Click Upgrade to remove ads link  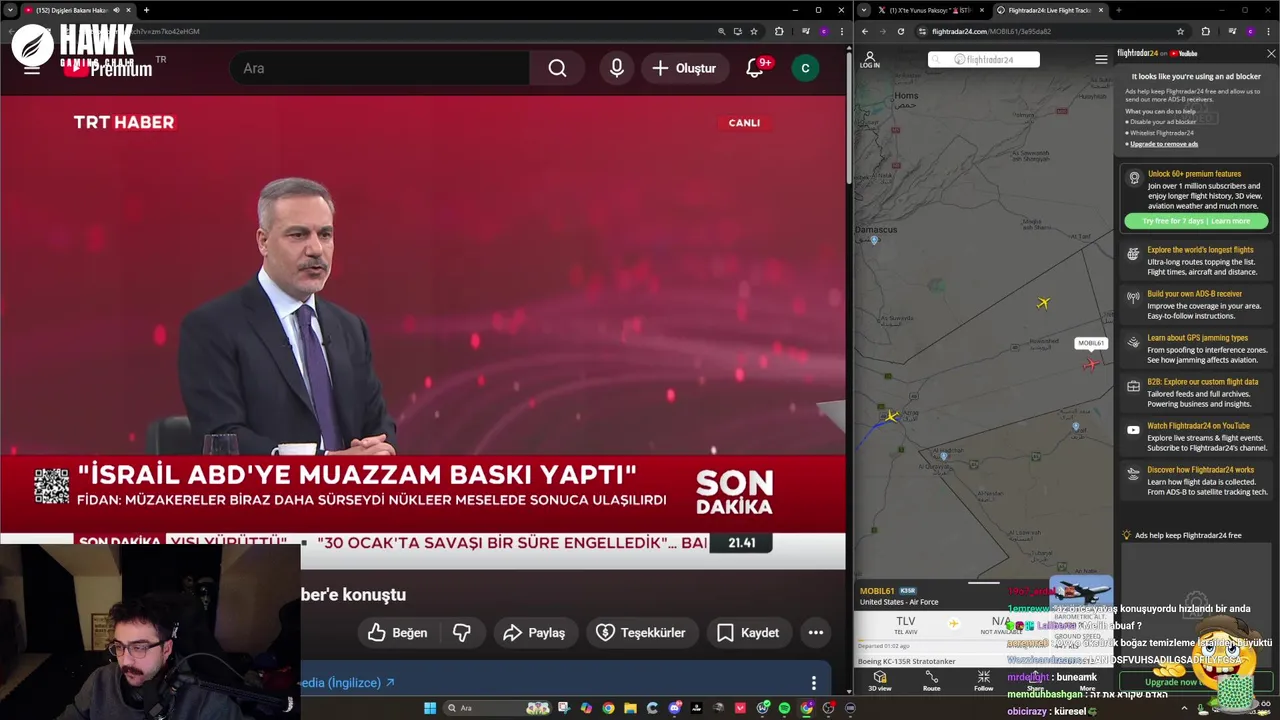[1164, 144]
